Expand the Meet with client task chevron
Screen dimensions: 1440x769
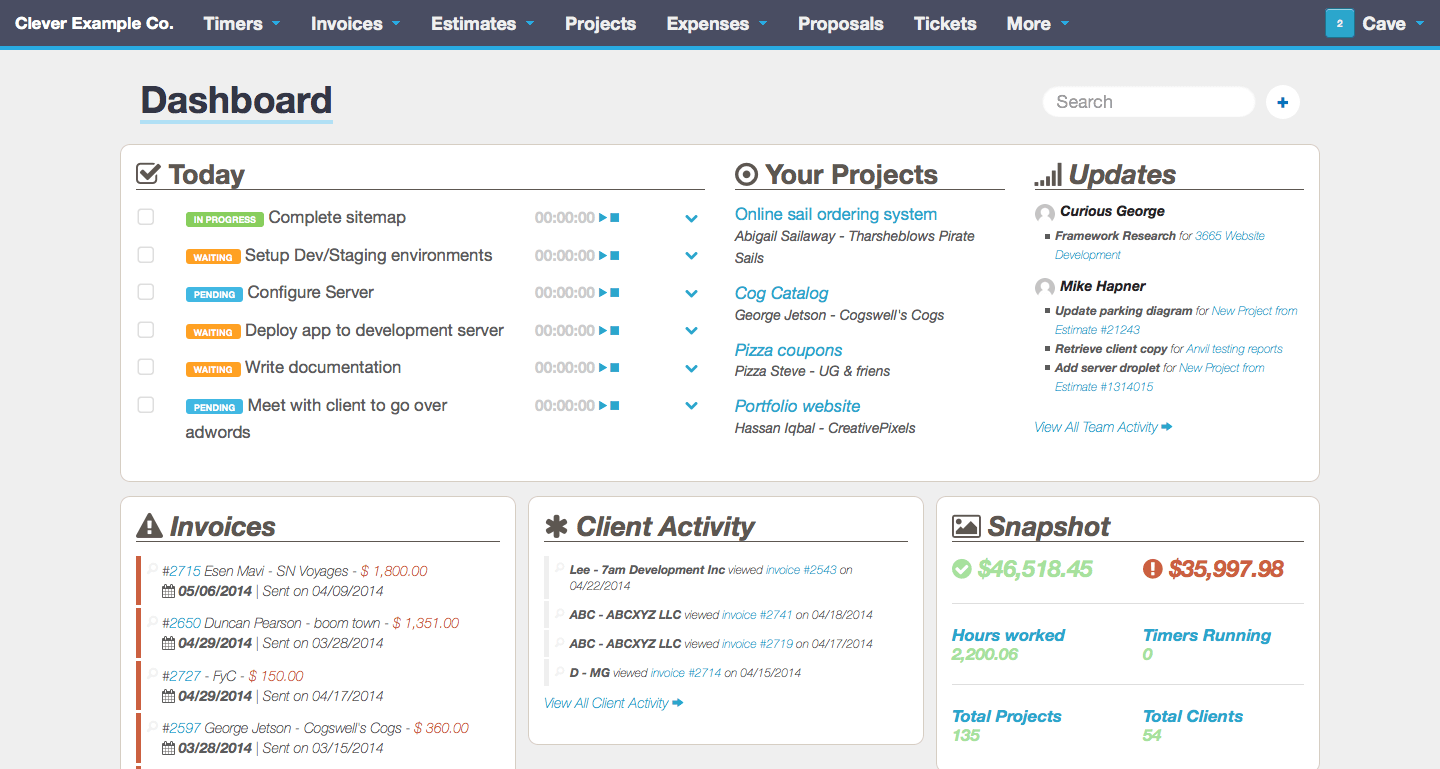(691, 406)
